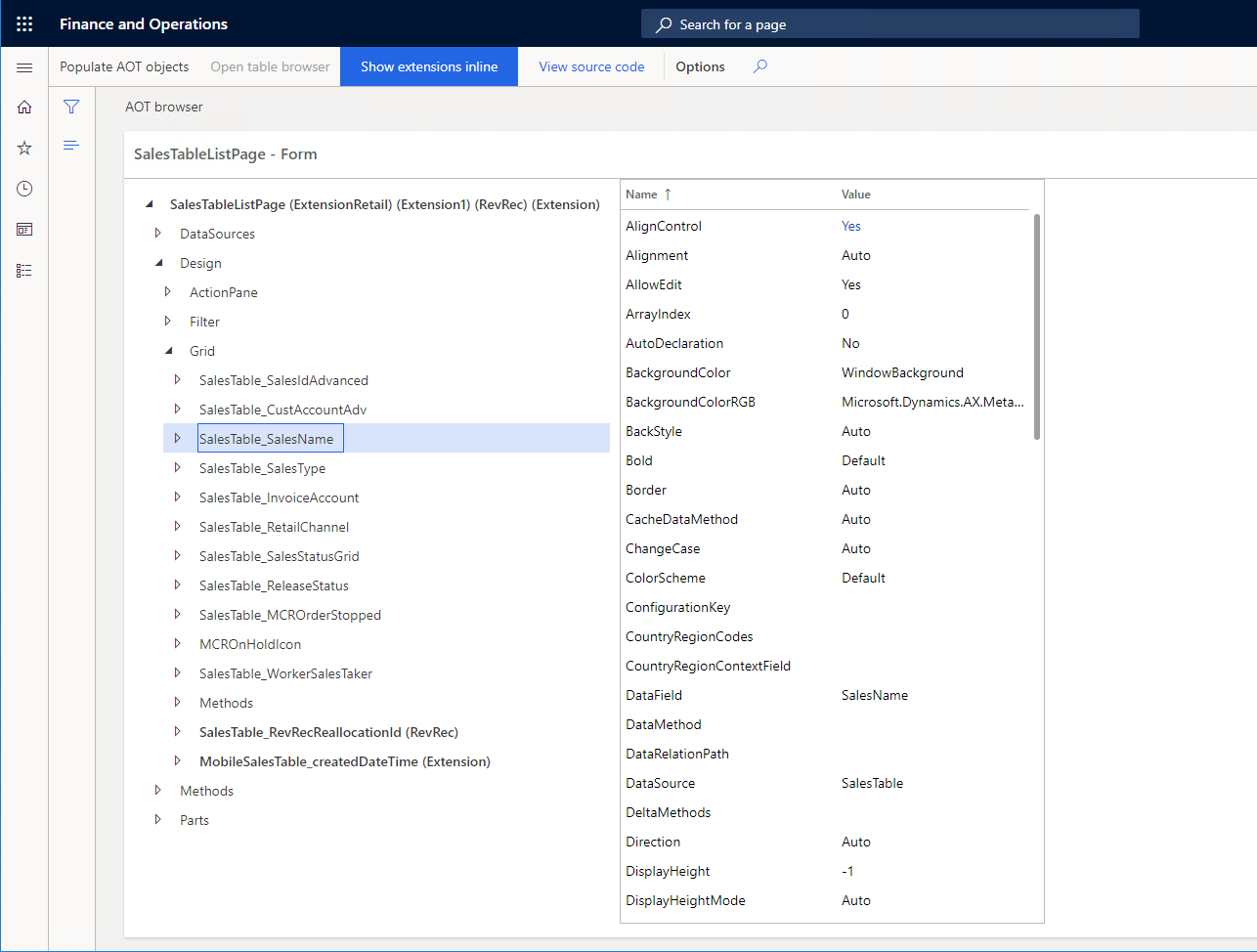Expand the hamburger navigation pane
Image resolution: width=1257 pixels, height=952 pixels.
coord(24,67)
